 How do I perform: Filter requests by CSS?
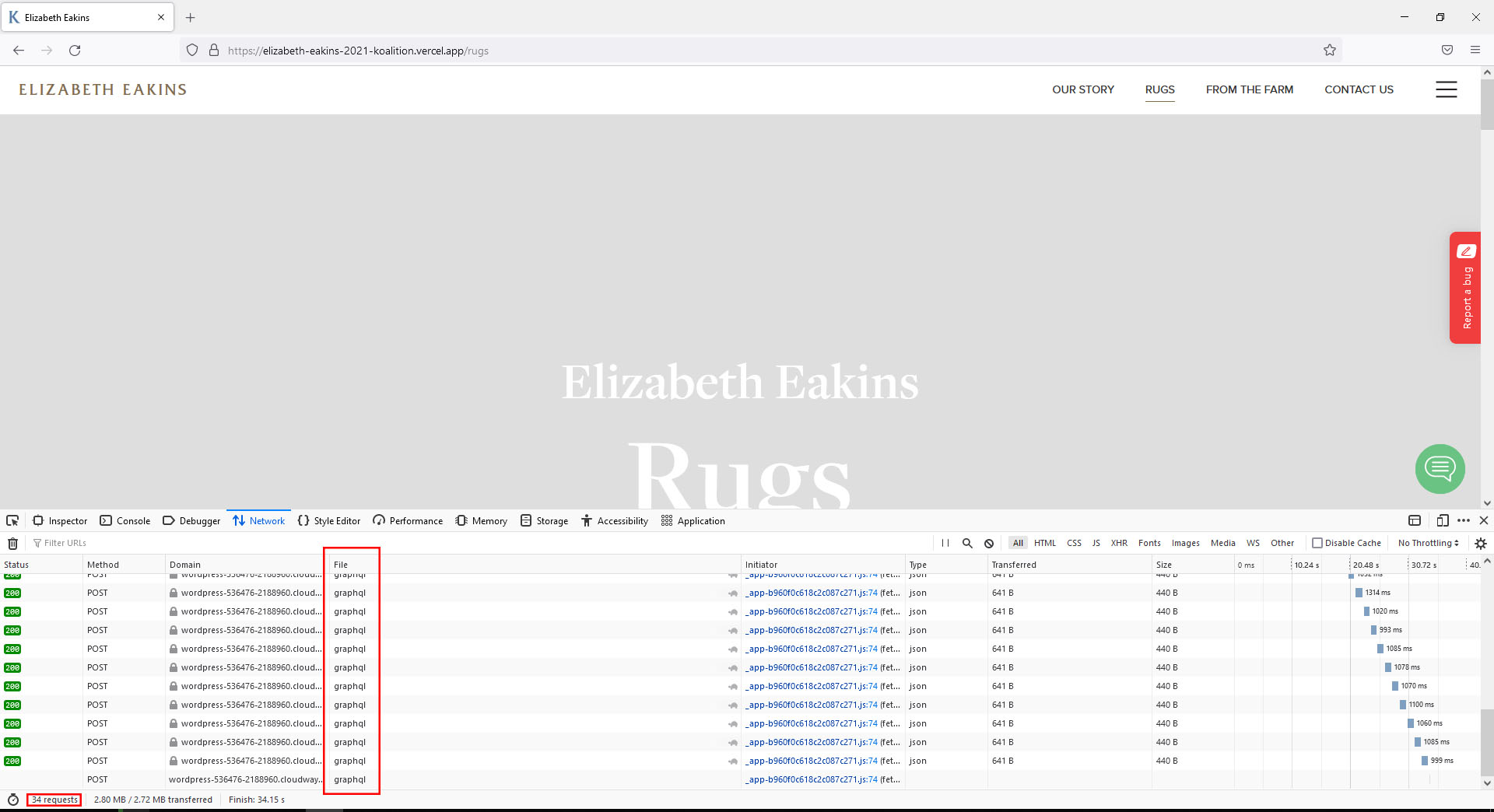pos(1074,543)
